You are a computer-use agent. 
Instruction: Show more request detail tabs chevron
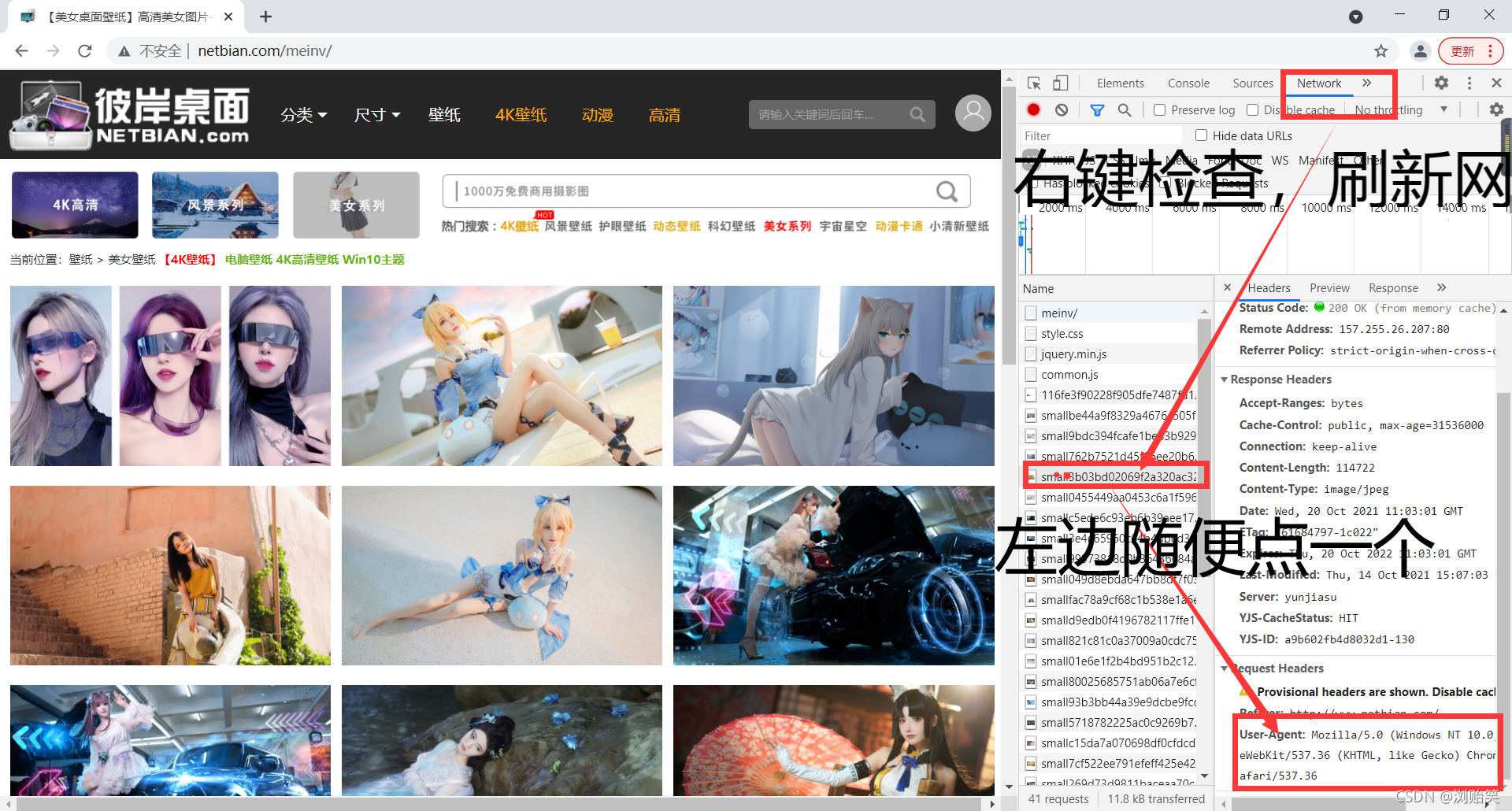pyautogui.click(x=1441, y=287)
